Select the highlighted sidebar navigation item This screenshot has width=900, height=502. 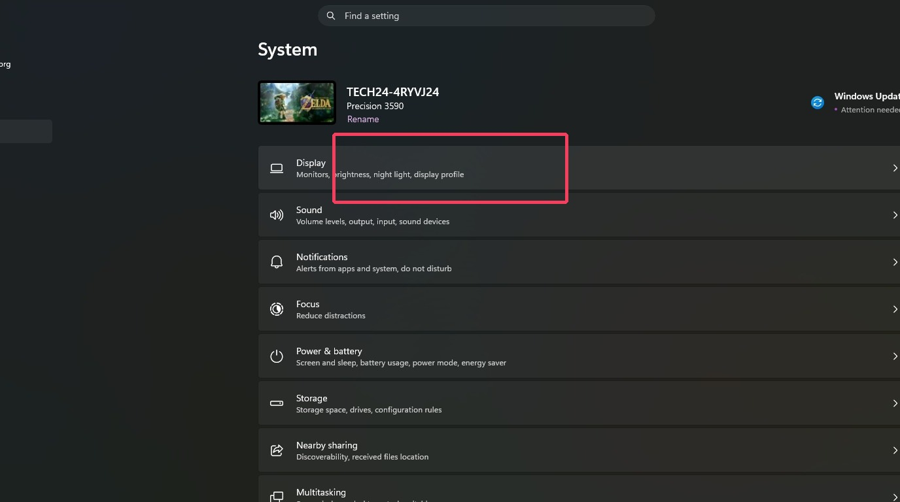click(x=26, y=131)
